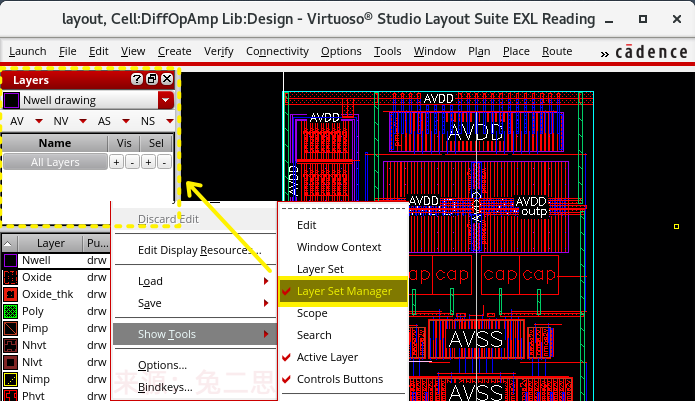
Task: Open the Window menu
Action: (435, 51)
